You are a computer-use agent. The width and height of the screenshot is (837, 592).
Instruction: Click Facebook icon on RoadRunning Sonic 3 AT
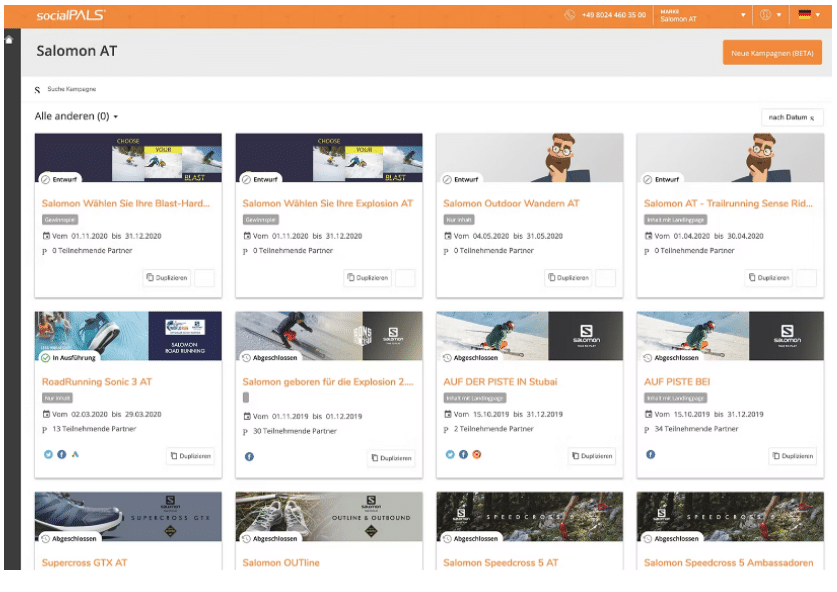click(x=62, y=455)
